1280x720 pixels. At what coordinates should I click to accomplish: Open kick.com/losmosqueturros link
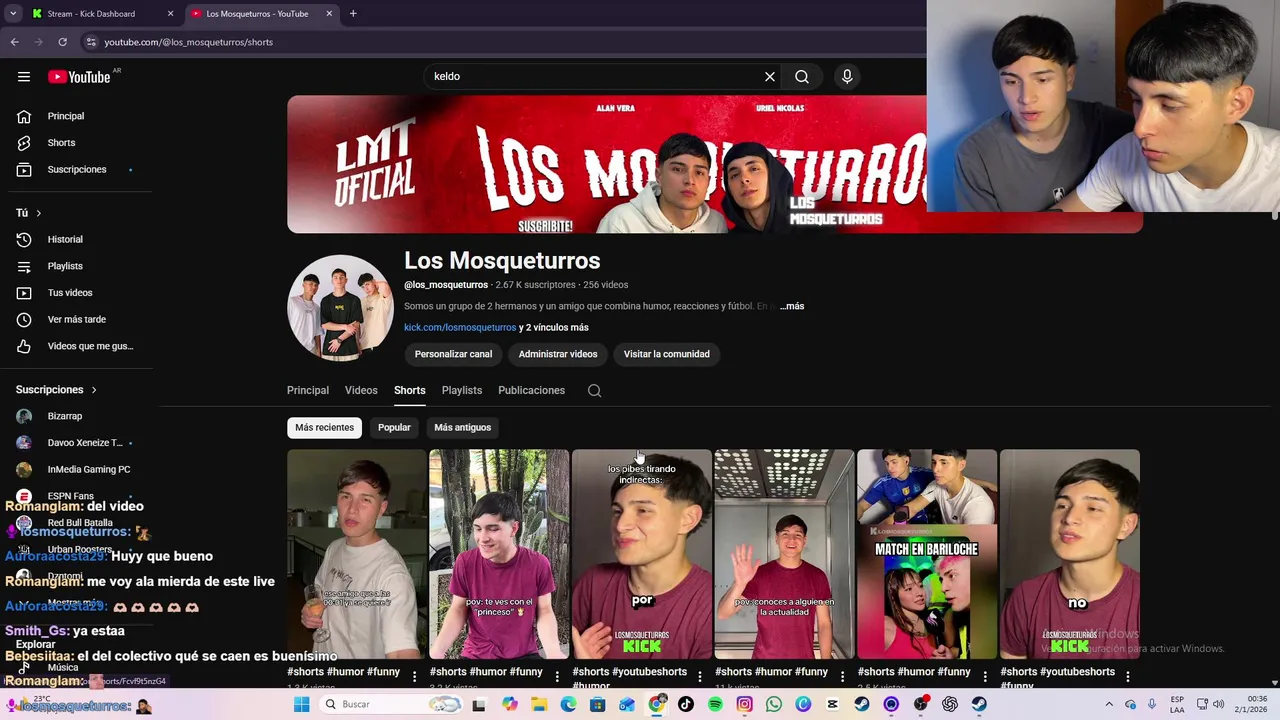pyautogui.click(x=460, y=328)
